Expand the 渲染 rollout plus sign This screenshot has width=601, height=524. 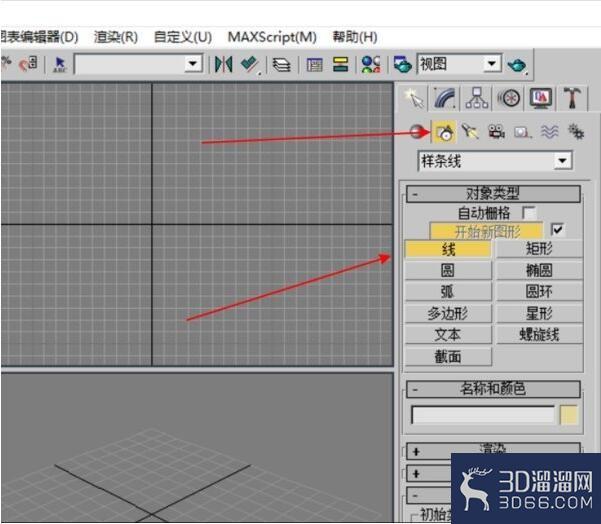416,452
